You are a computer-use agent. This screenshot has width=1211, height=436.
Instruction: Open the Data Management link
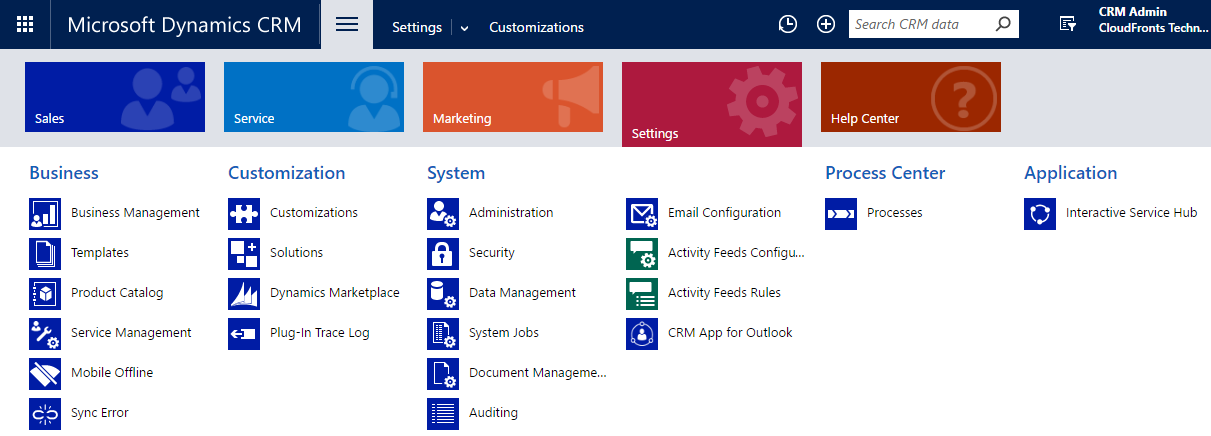tap(522, 293)
